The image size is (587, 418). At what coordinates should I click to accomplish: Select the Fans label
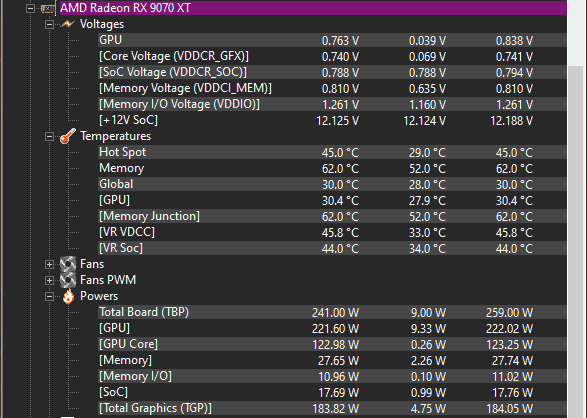pos(92,264)
